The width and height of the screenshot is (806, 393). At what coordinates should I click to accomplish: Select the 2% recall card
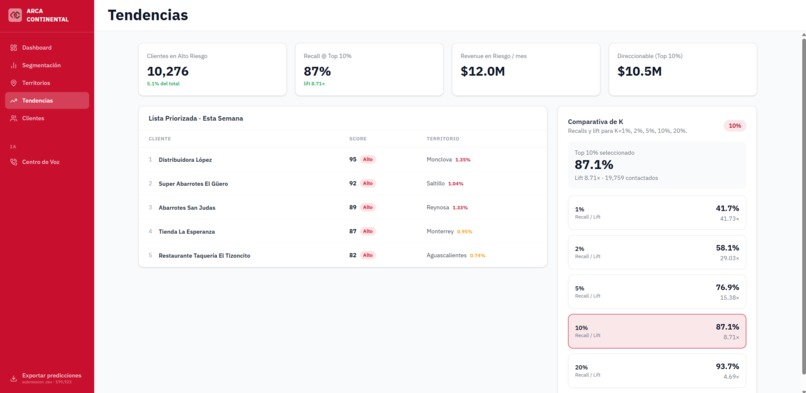pos(657,252)
